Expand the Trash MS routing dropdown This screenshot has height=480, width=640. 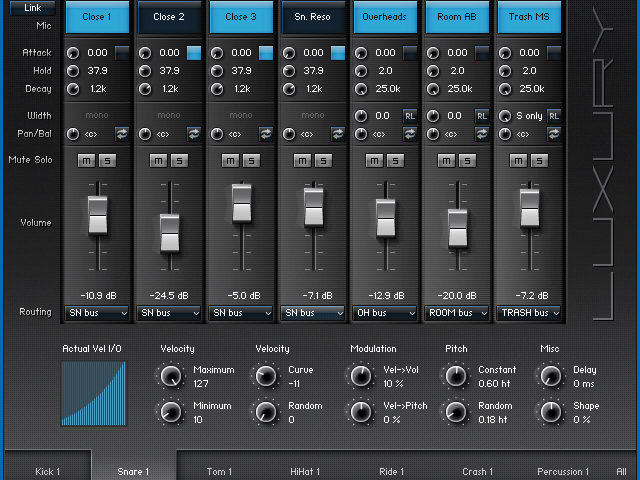[x=529, y=313]
